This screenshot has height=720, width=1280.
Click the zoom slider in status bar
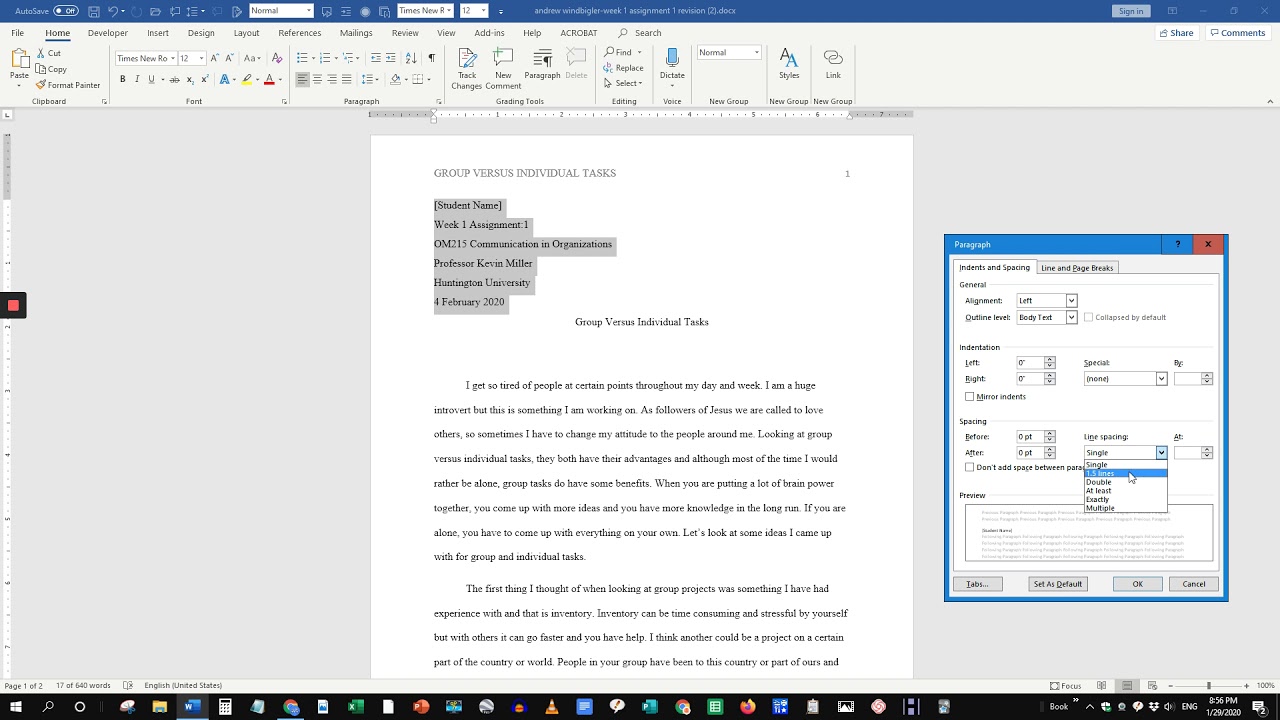[1208, 686]
